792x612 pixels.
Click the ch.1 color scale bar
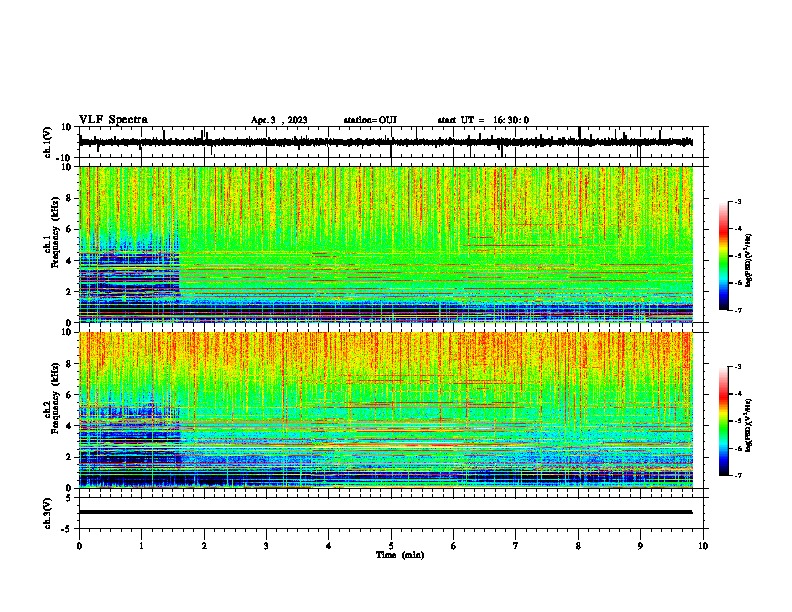coord(723,256)
